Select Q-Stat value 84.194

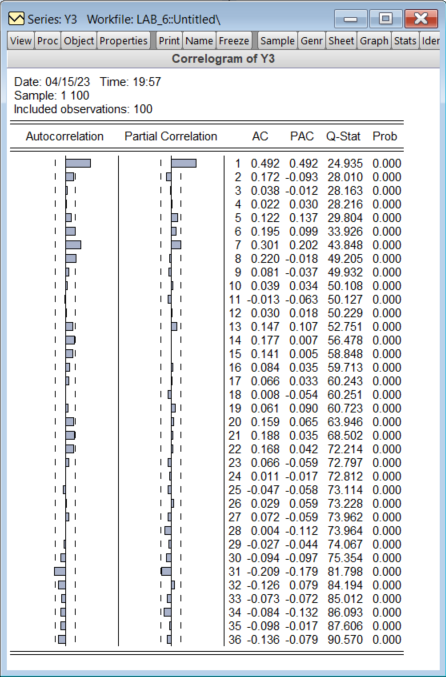(345, 585)
